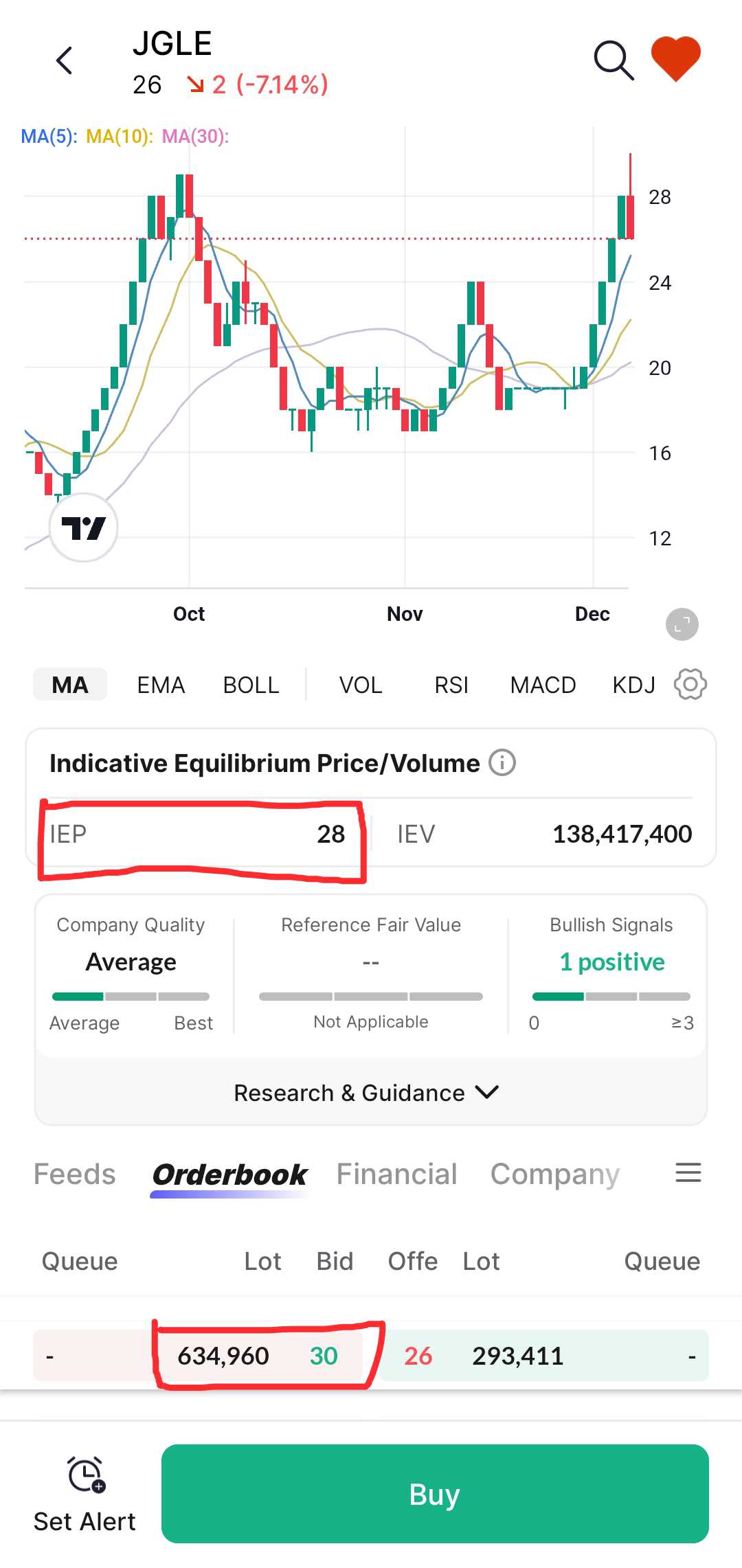Tap the Set Alert clock icon

coord(85,1474)
